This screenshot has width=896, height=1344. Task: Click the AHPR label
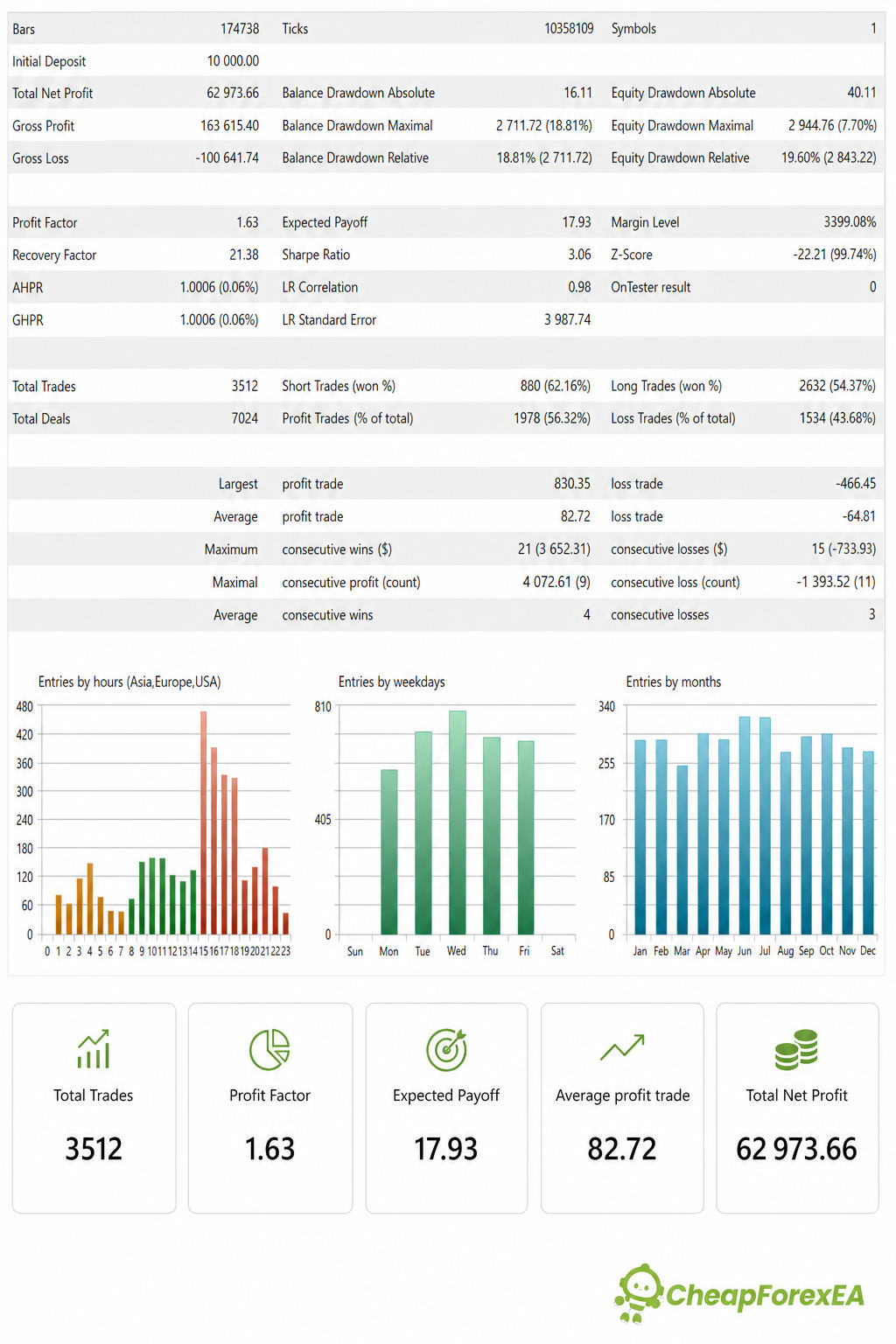28,288
